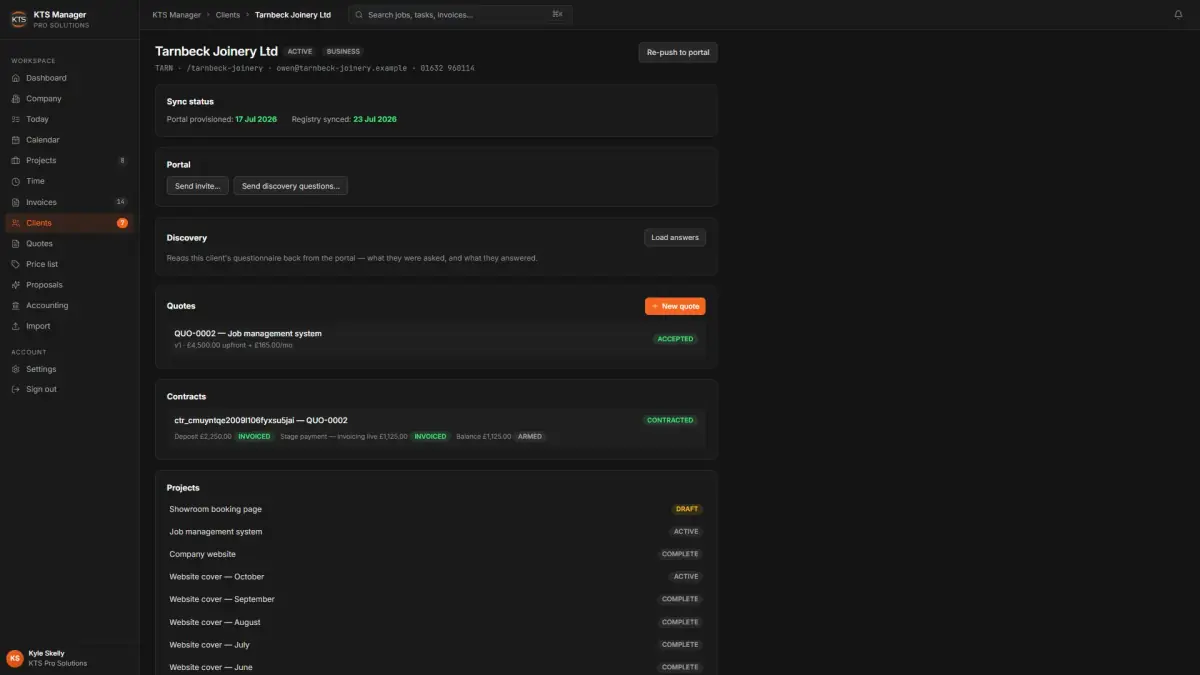Open the ctr_ contract row for QUO-0002

tap(436, 428)
